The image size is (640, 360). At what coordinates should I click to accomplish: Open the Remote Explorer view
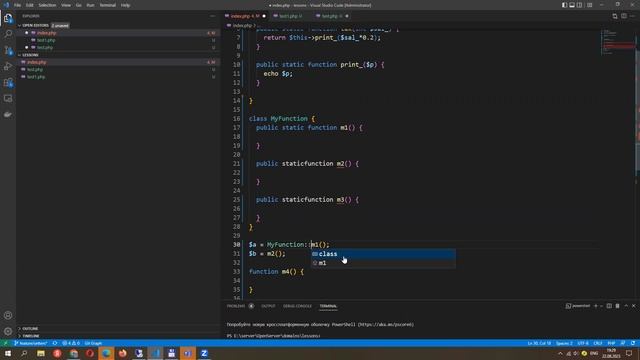click(8, 98)
